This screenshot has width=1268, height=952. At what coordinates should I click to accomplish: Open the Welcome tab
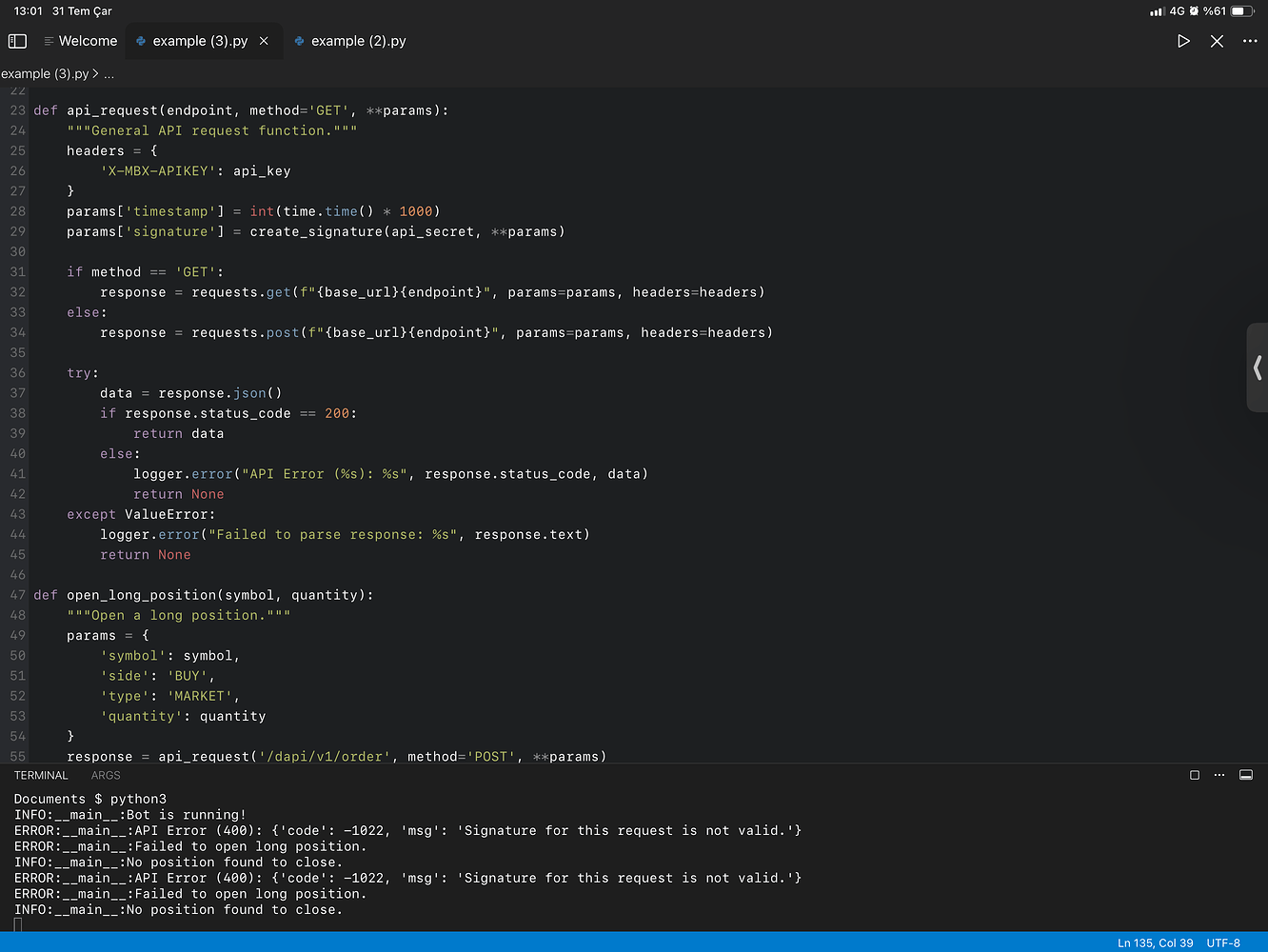[x=87, y=41]
